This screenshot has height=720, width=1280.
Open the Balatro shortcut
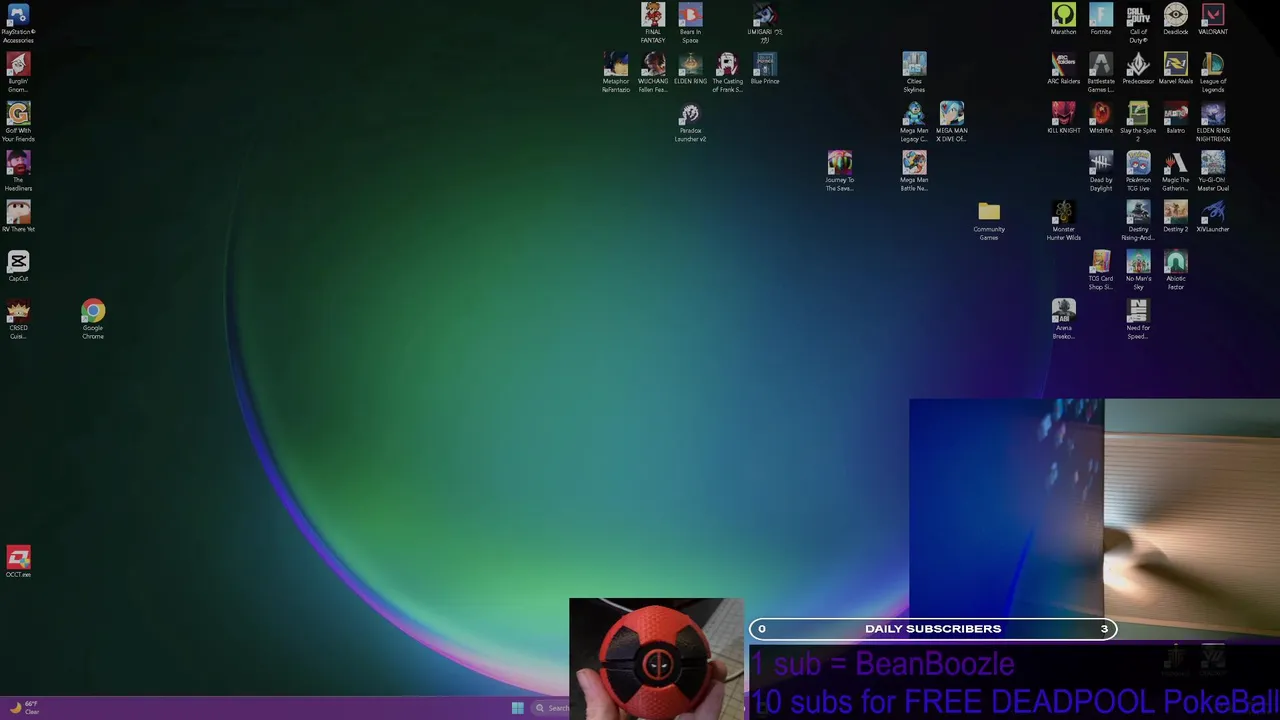1176,118
